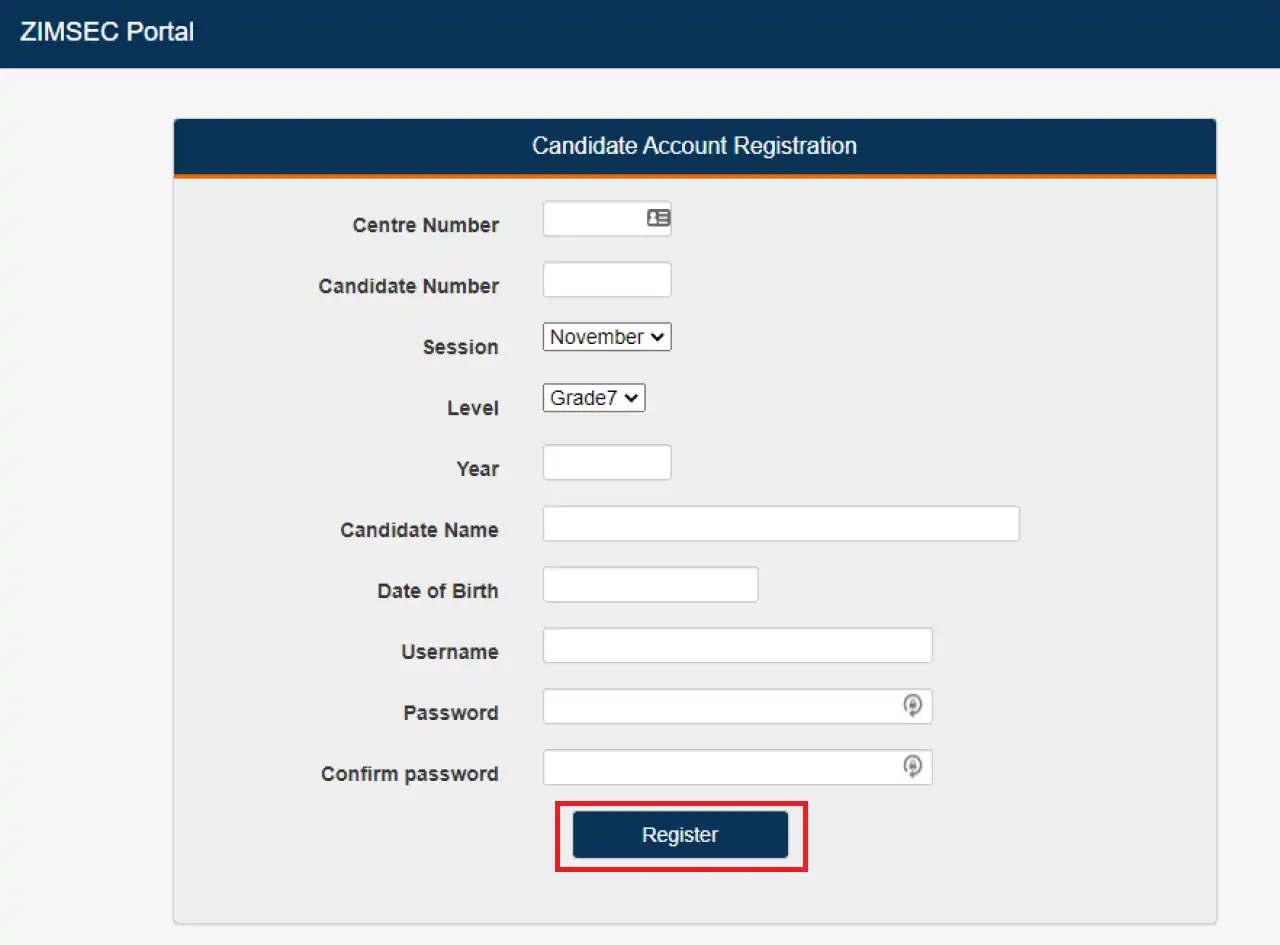Click the Session label text

[x=460, y=347]
